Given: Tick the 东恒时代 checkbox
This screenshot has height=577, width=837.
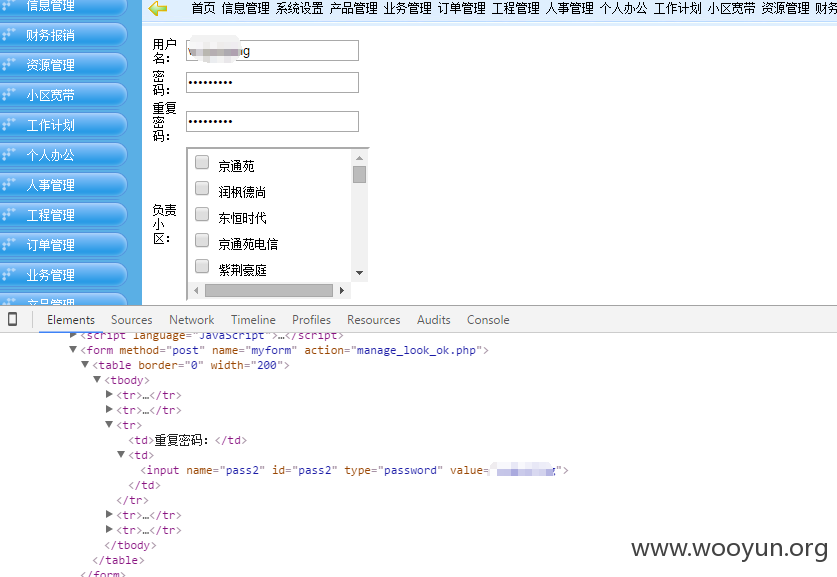Looking at the screenshot, I should coord(202,214).
